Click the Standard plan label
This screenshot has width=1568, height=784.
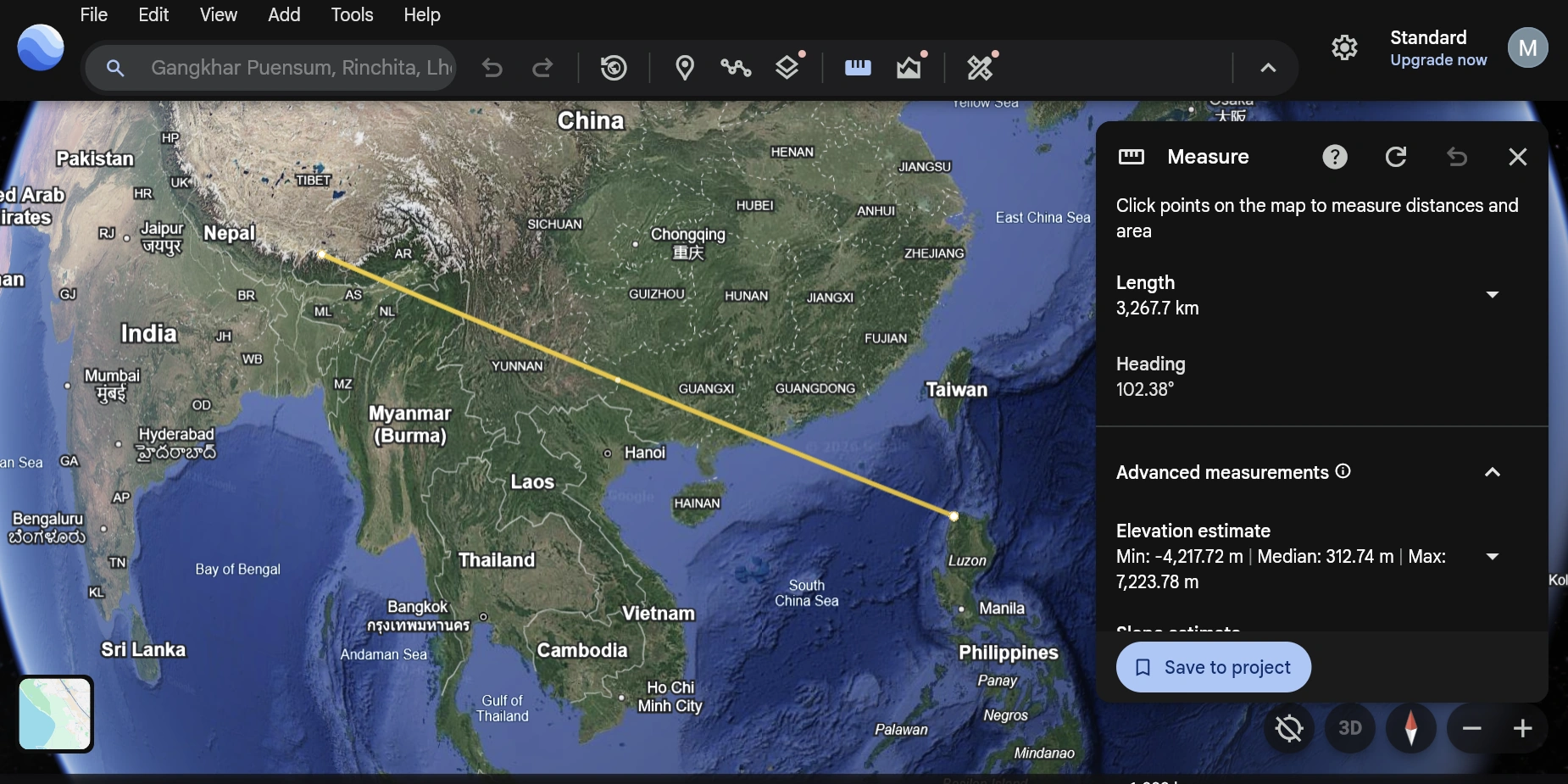[1428, 37]
